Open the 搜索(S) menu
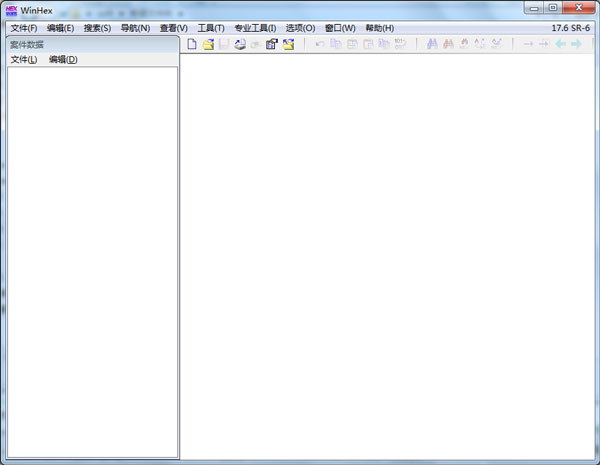 click(97, 28)
